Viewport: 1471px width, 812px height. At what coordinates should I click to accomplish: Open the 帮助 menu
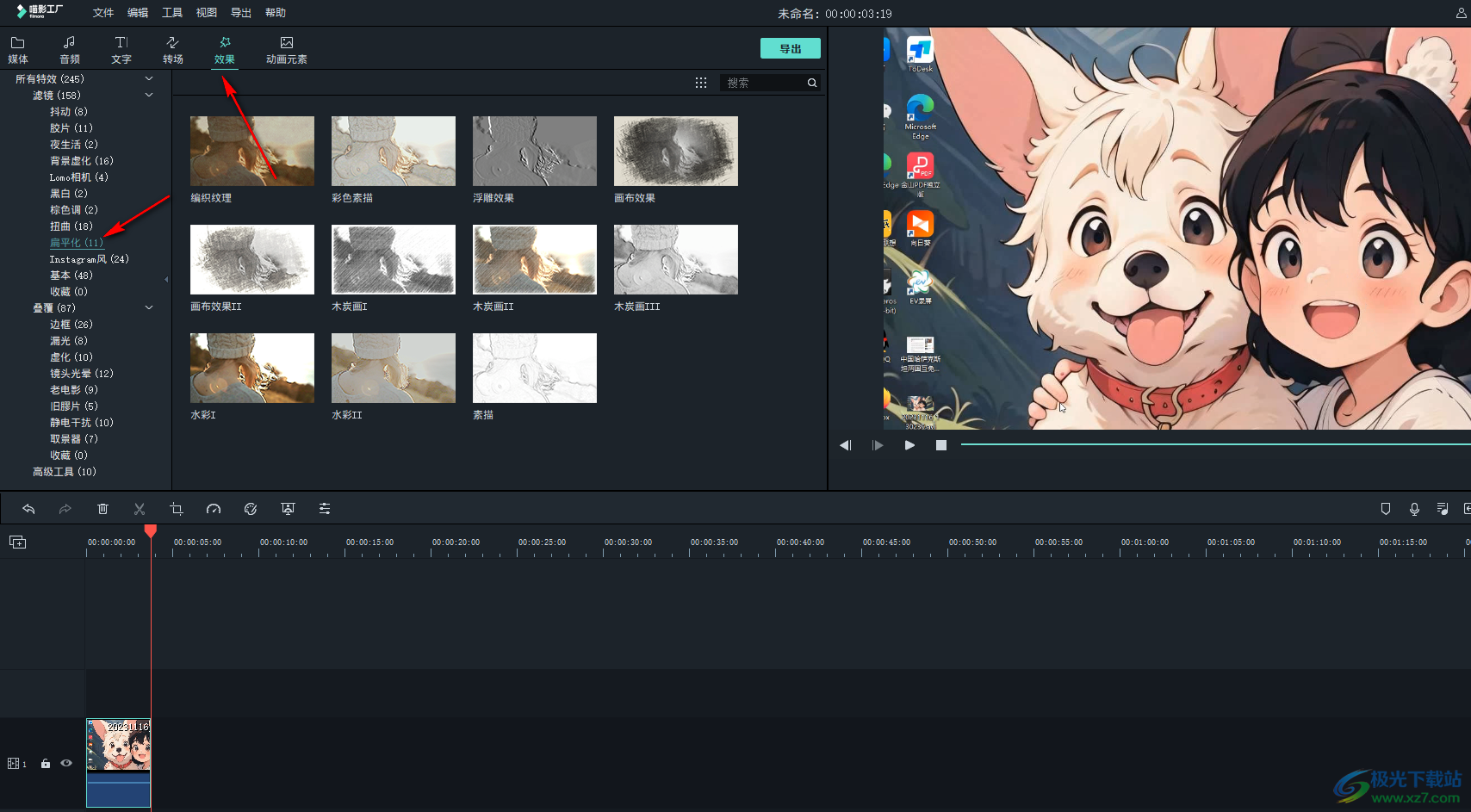click(x=276, y=13)
